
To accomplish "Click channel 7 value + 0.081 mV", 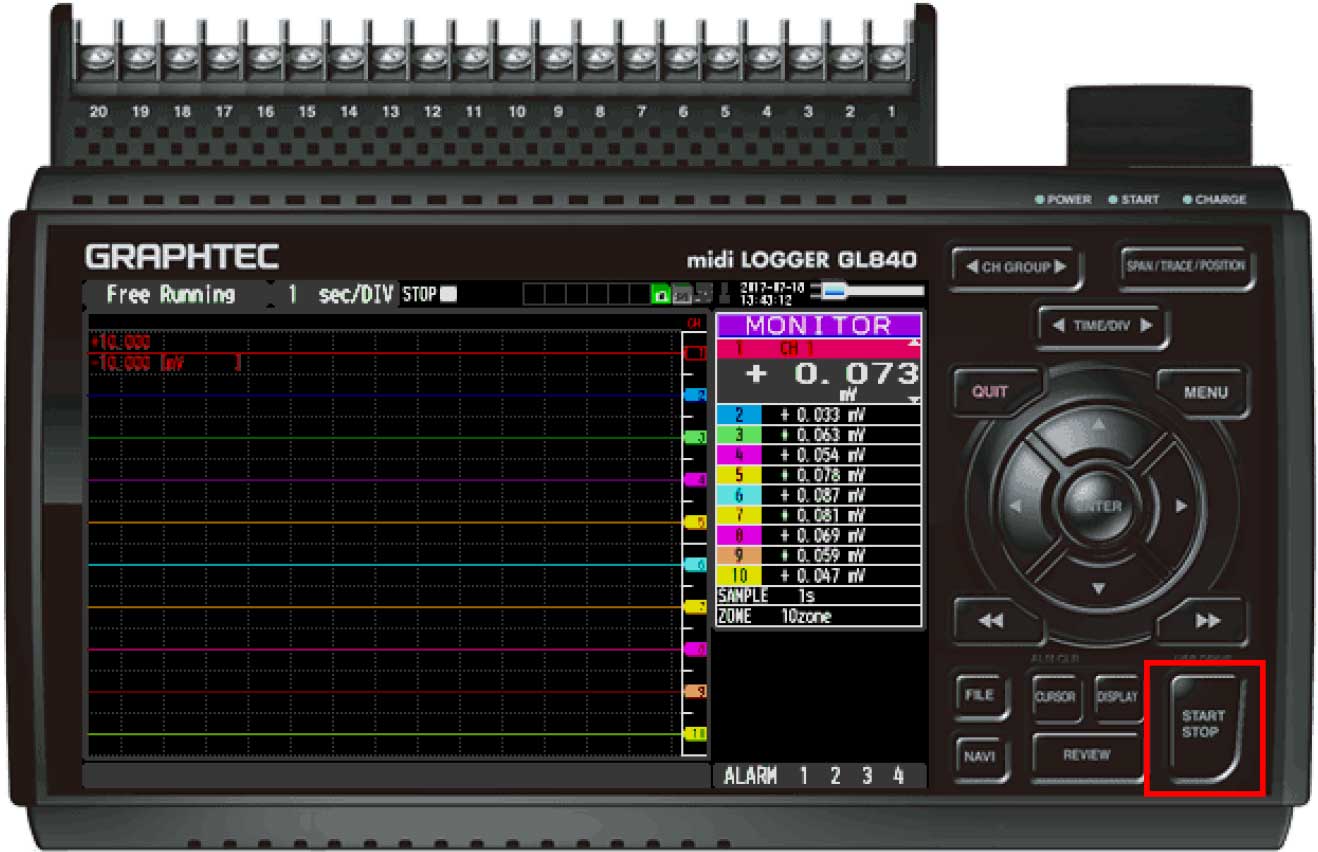I will 822,516.
